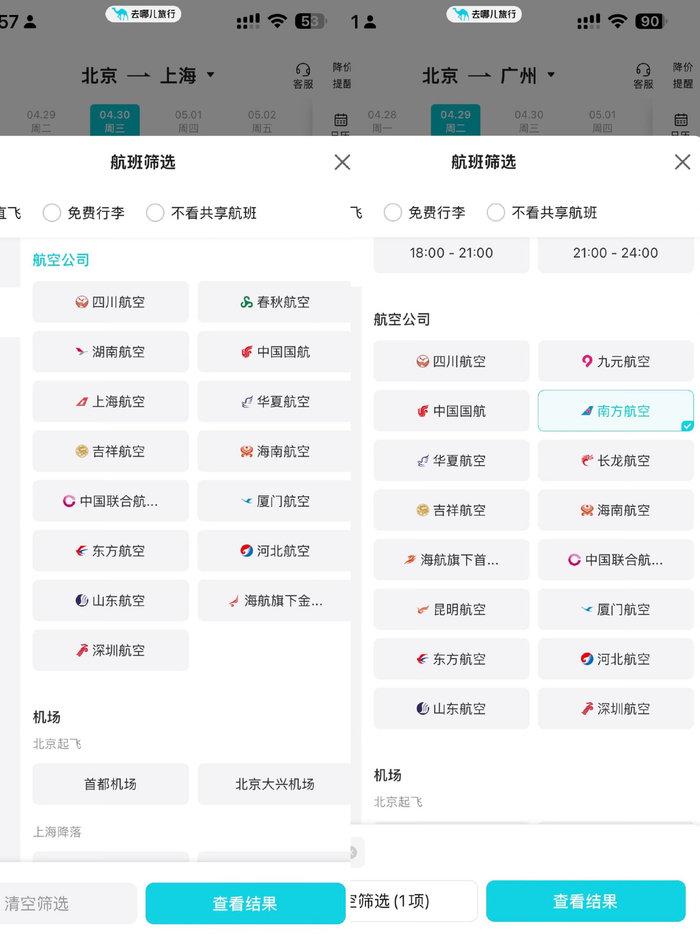Switch to 05.01 周四 date in left screen
Image resolution: width=700 pixels, height=934 pixels.
click(x=188, y=121)
